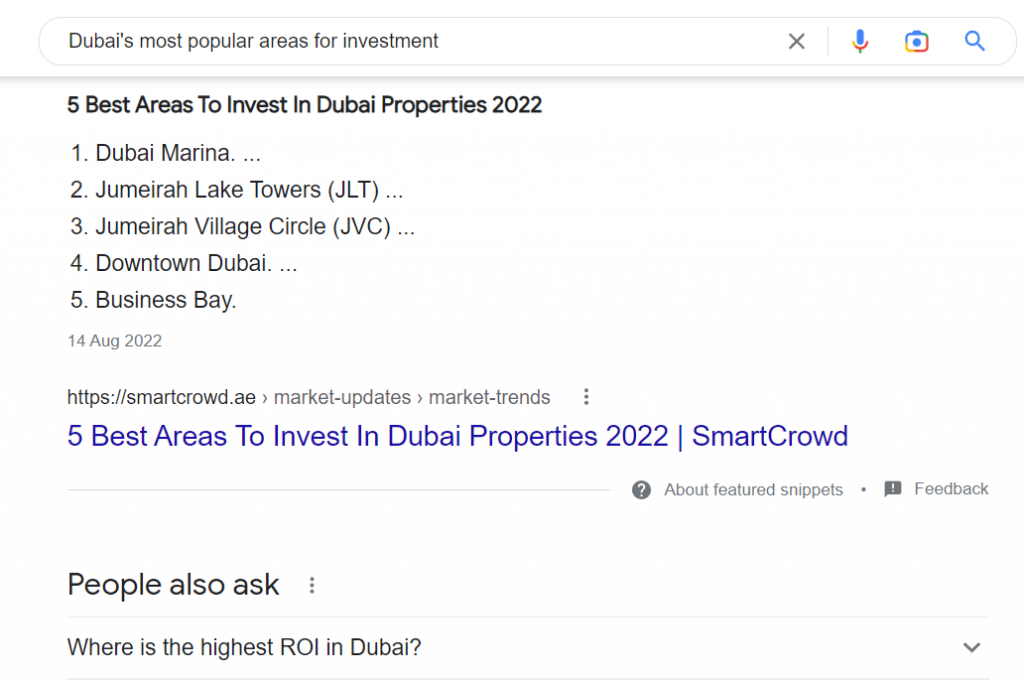This screenshot has width=1024, height=682.
Task: Clear the search query with the X icon
Action: [x=797, y=41]
